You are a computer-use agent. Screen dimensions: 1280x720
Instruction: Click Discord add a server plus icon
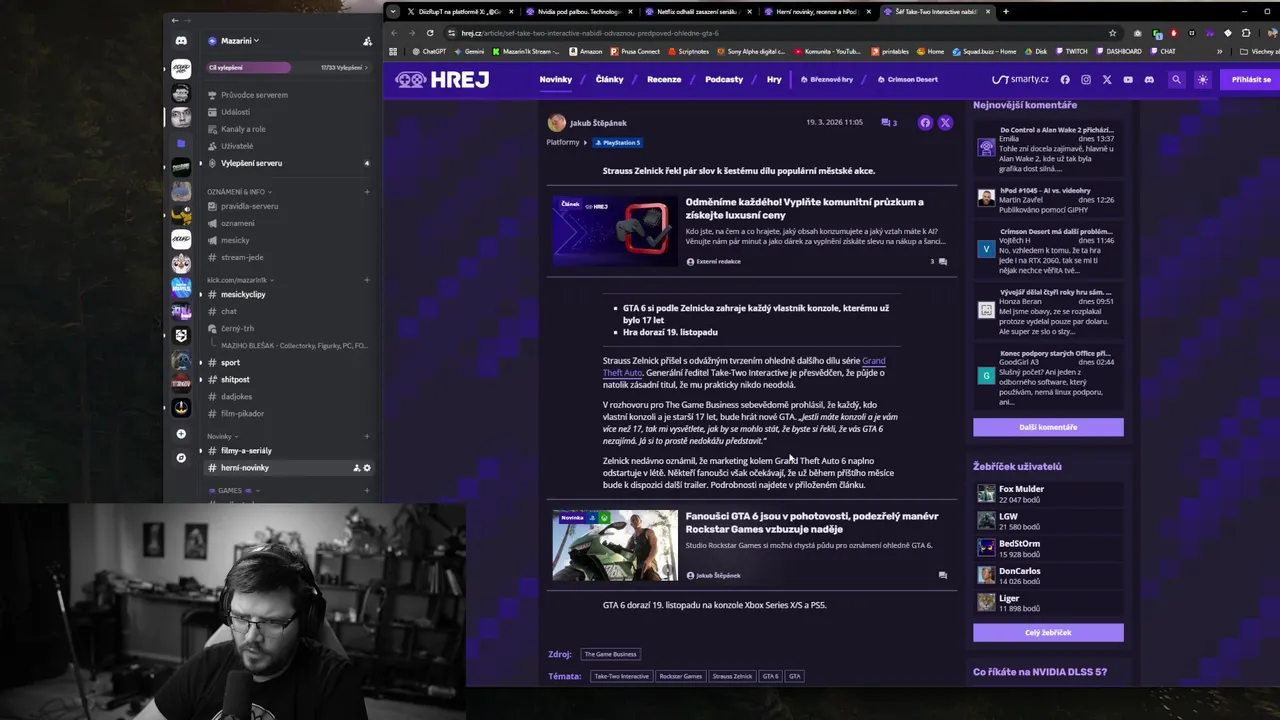point(181,434)
